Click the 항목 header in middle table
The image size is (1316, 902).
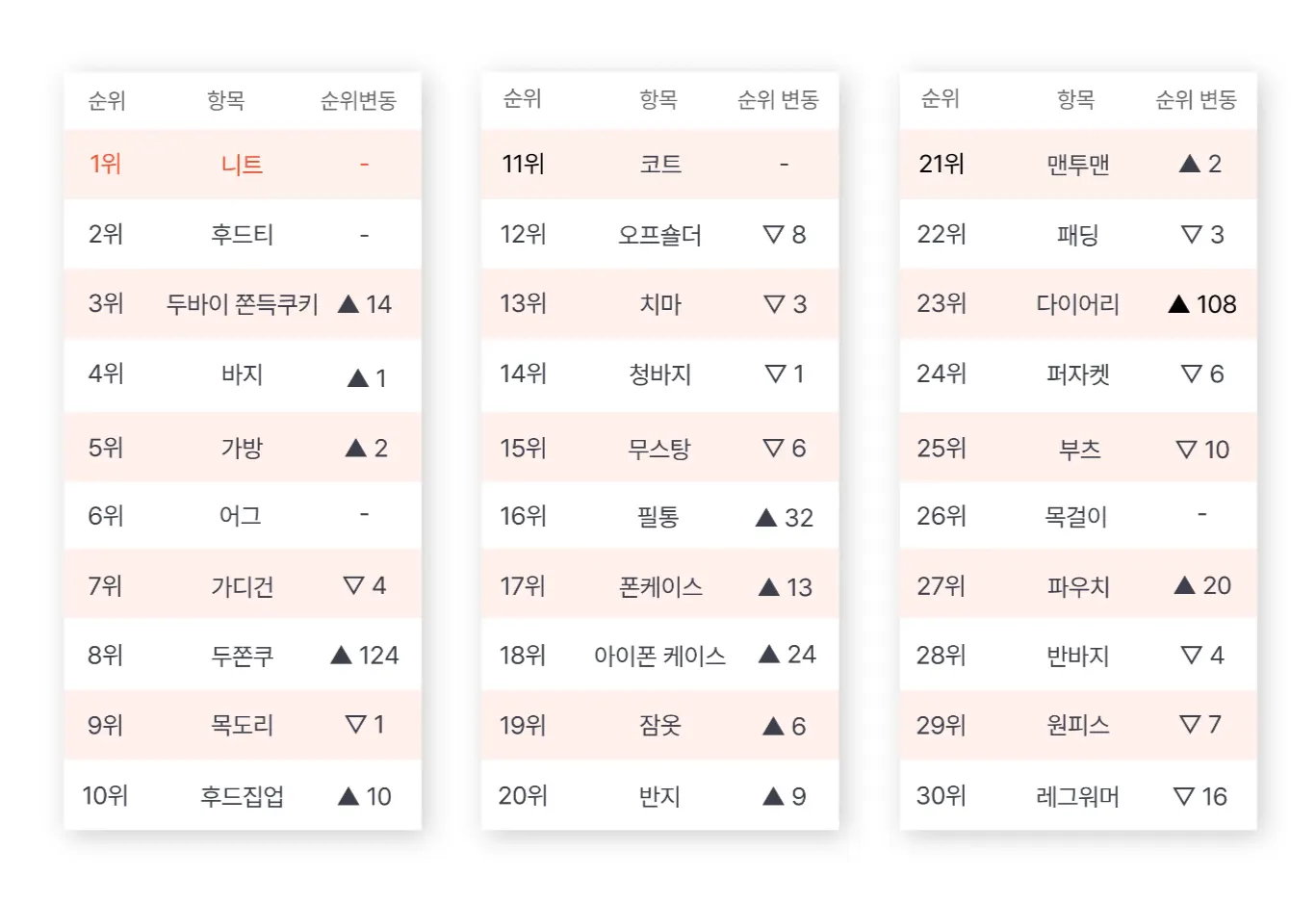[x=658, y=99]
